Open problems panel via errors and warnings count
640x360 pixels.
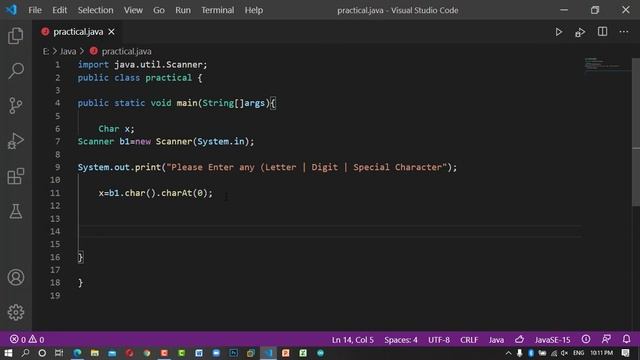[x=27, y=339]
